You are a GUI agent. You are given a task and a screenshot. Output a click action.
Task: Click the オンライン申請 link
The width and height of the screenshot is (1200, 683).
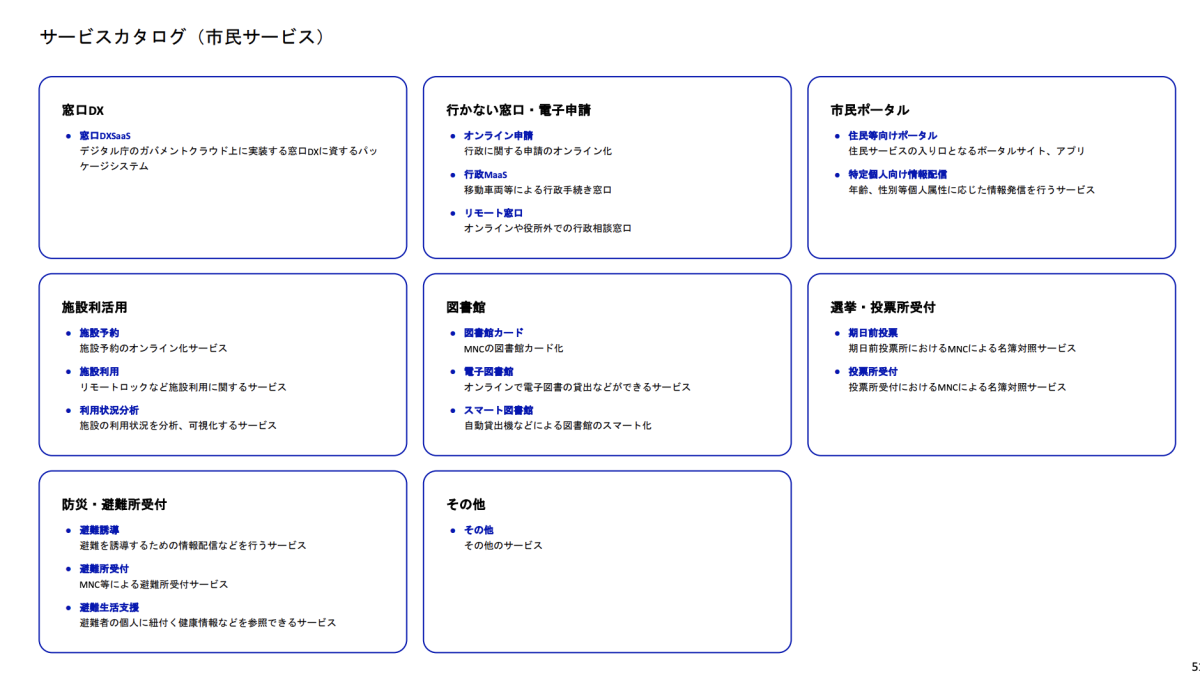click(x=498, y=135)
